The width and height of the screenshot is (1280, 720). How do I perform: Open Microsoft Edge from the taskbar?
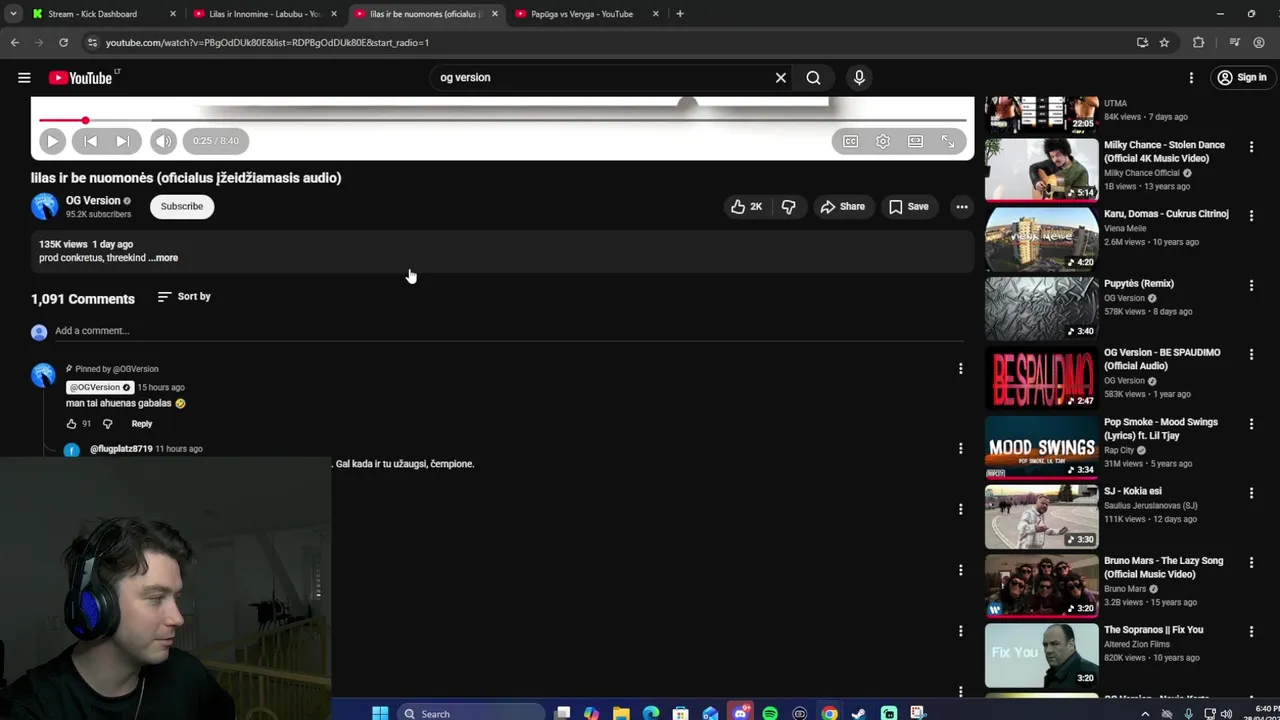pos(651,713)
